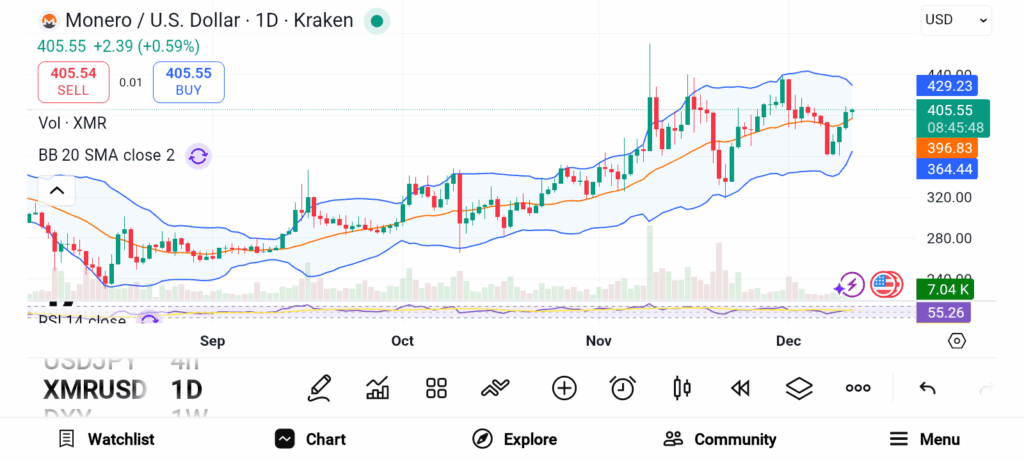
Task: Open the indicators panel
Action: point(378,388)
